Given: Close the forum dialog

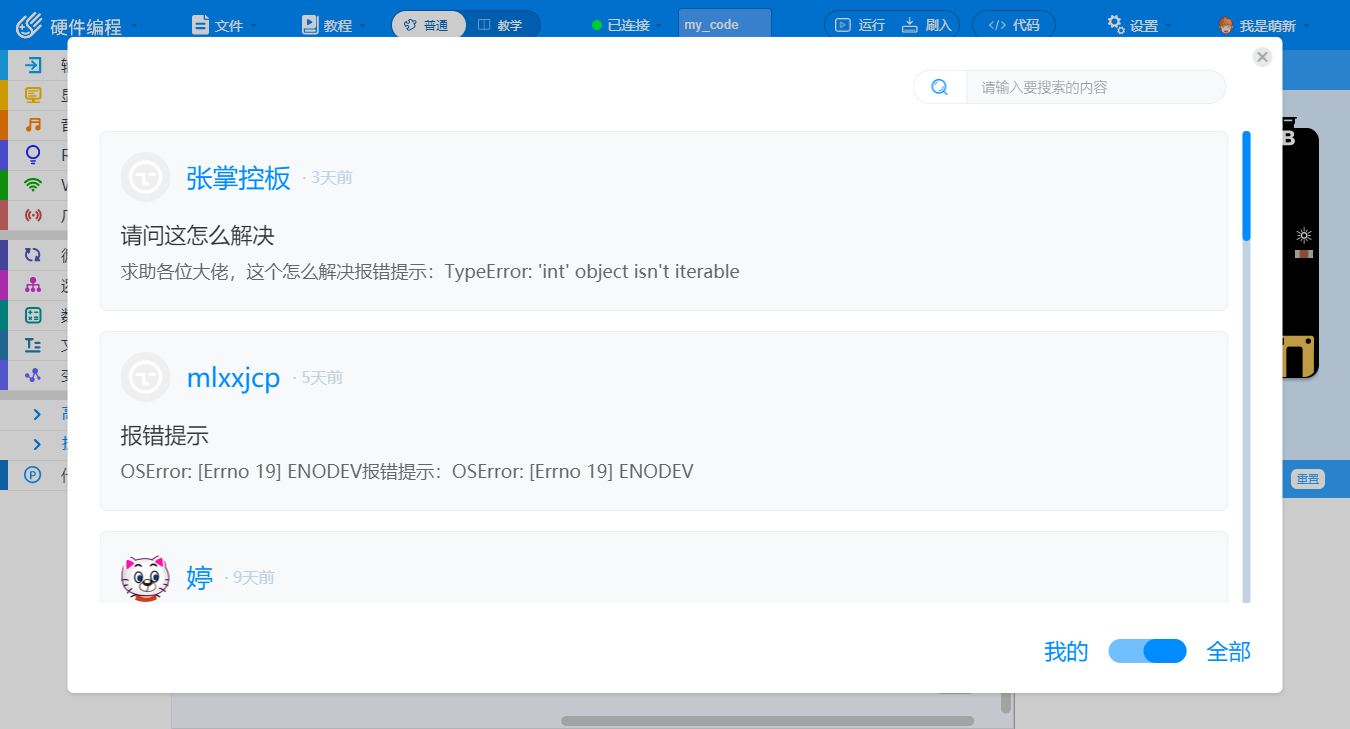Looking at the screenshot, I should [x=1262, y=57].
